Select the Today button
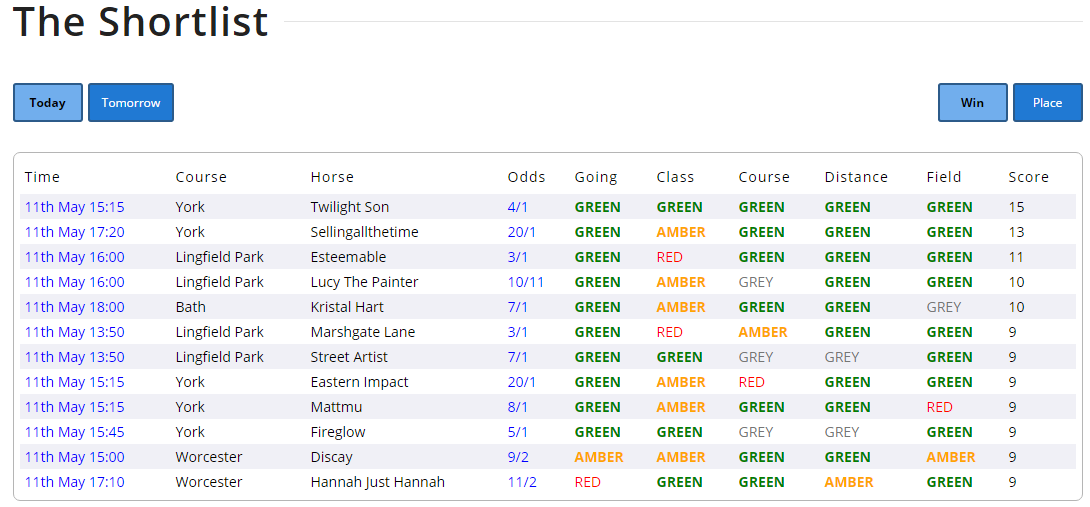 48,102
